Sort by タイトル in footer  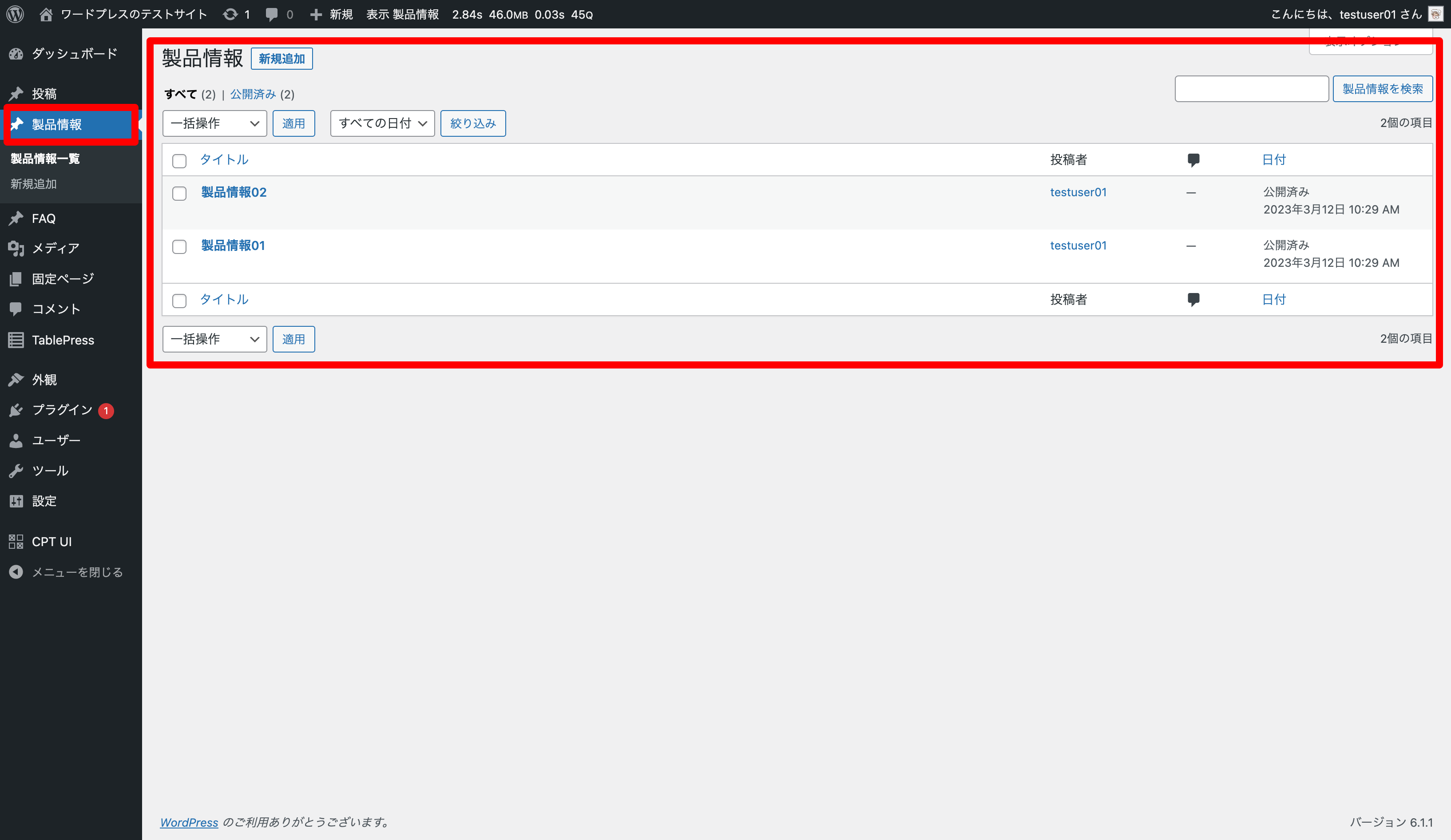[224, 299]
